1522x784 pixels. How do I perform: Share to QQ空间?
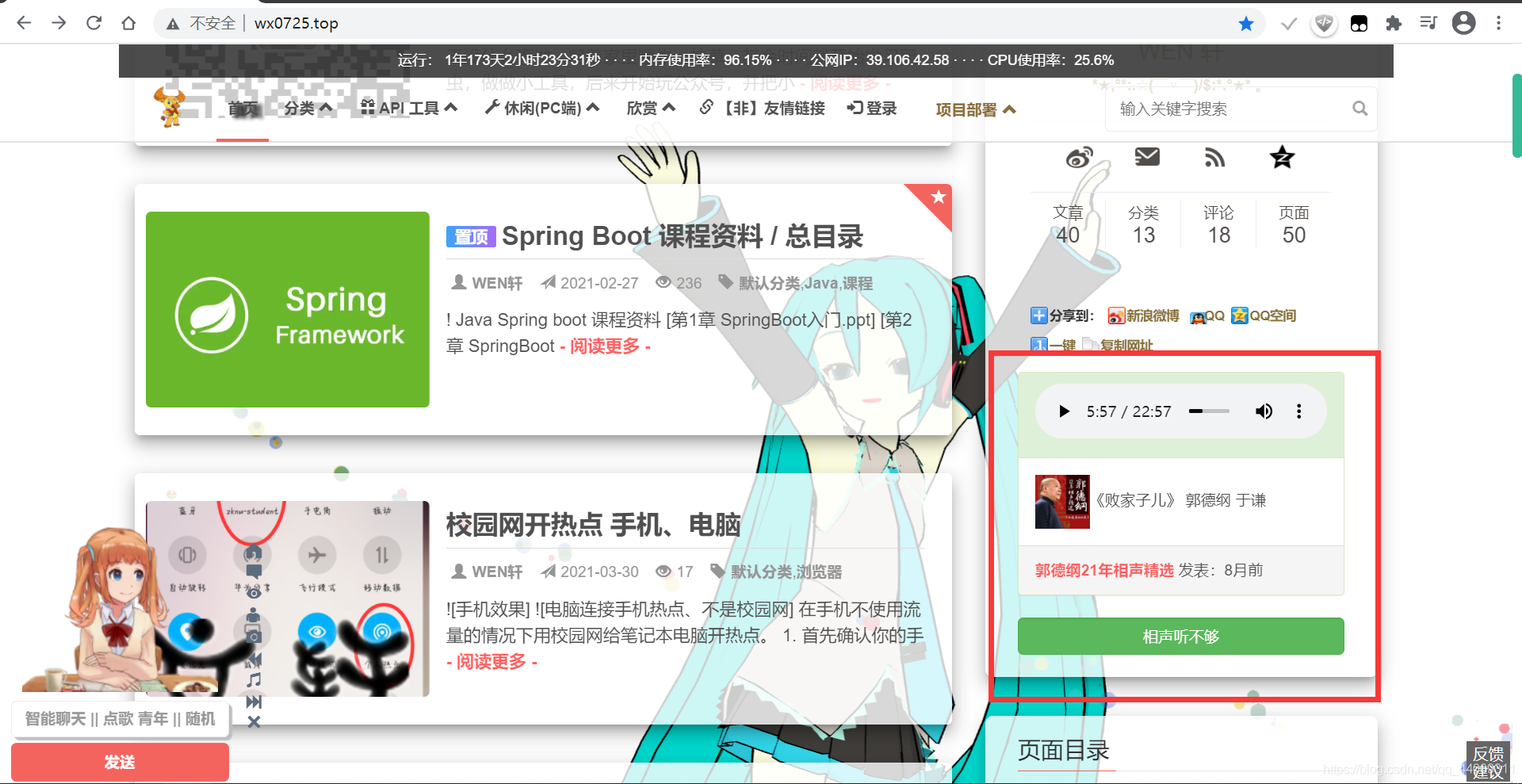[x=1264, y=316]
